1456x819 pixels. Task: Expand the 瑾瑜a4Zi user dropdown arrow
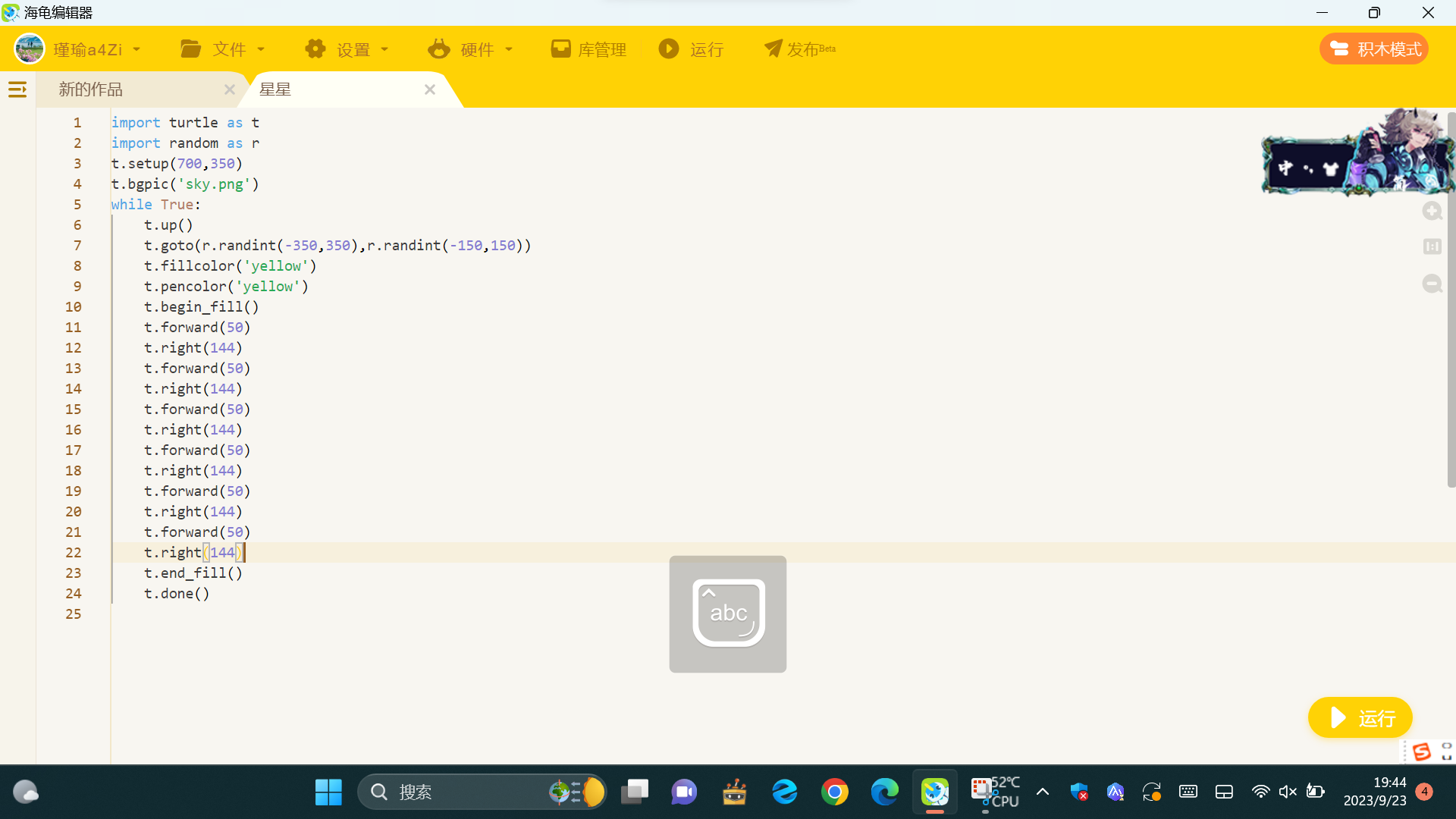coord(136,49)
